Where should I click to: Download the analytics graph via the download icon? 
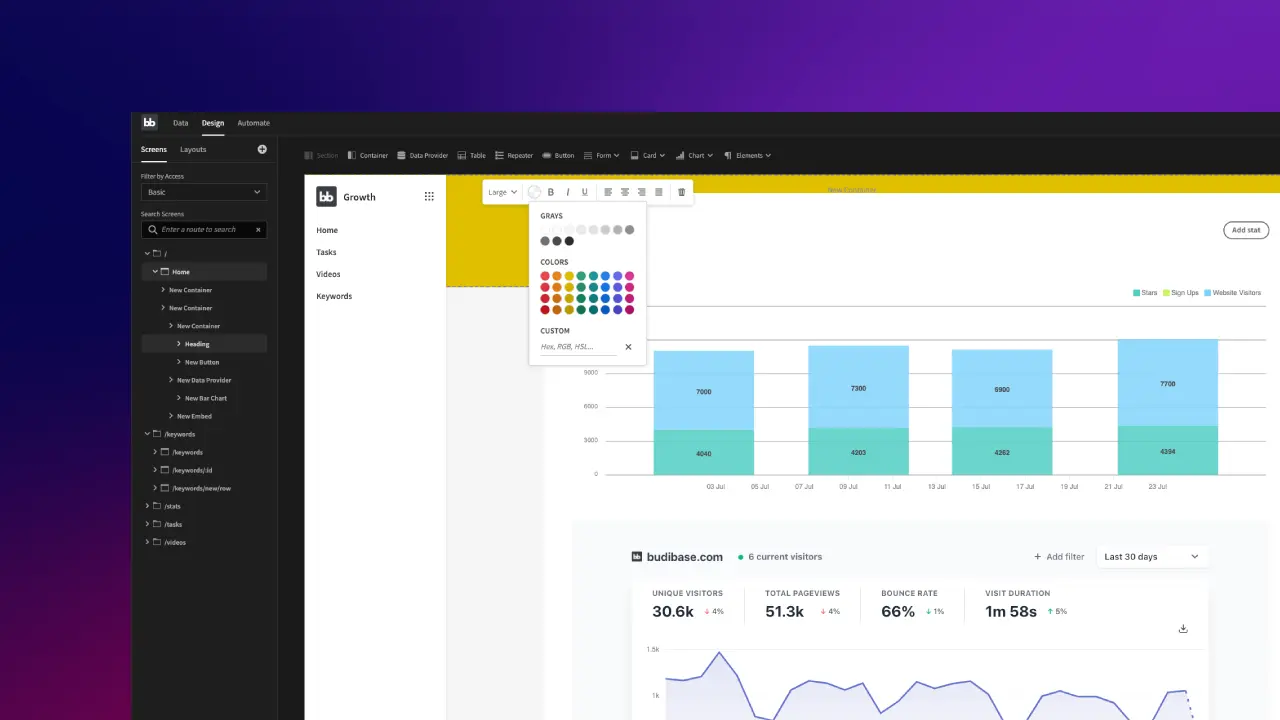tap(1183, 629)
